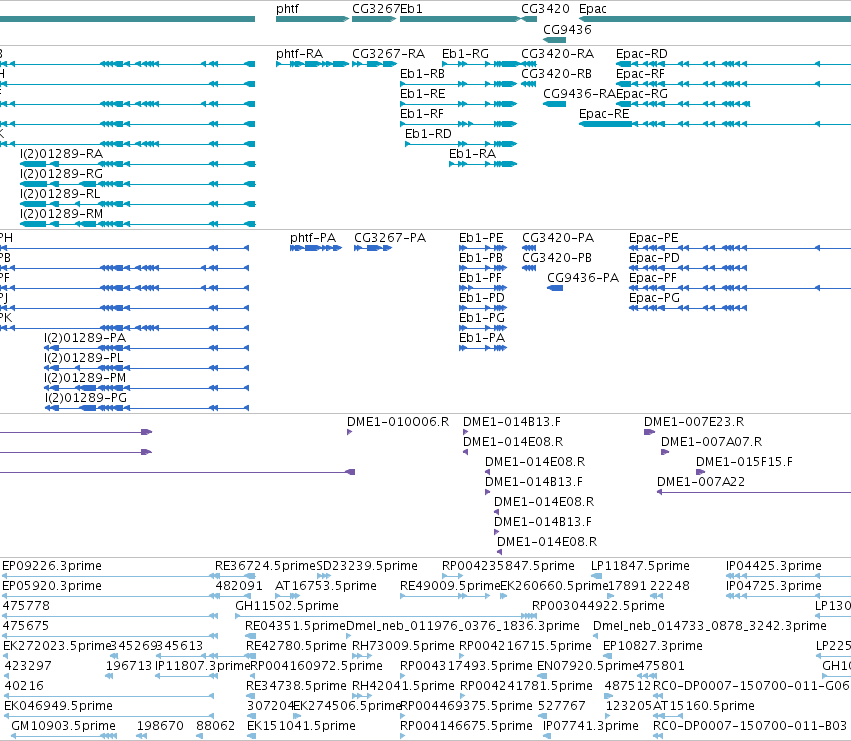
Task: Select the AT16753.5prime EST label
Action: [x=326, y=586]
